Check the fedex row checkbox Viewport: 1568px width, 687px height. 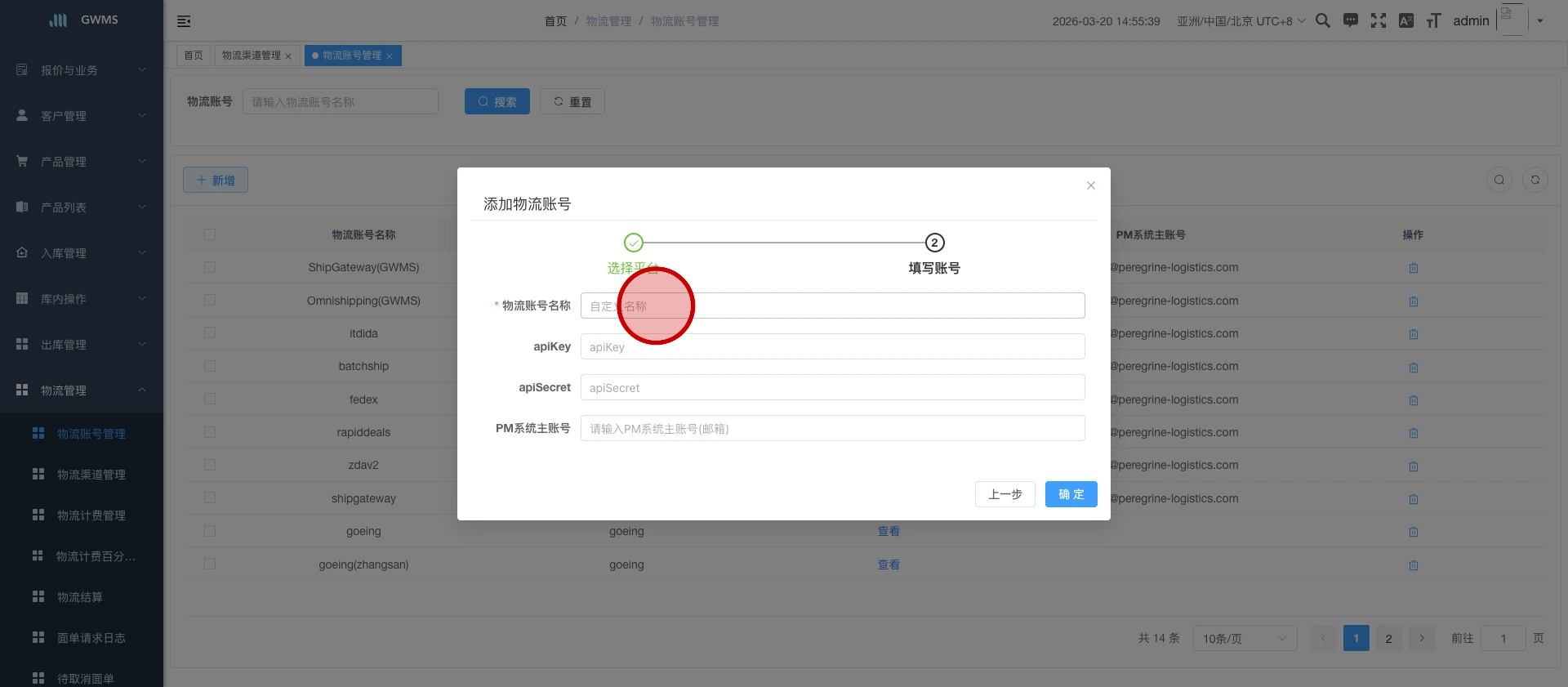point(210,399)
